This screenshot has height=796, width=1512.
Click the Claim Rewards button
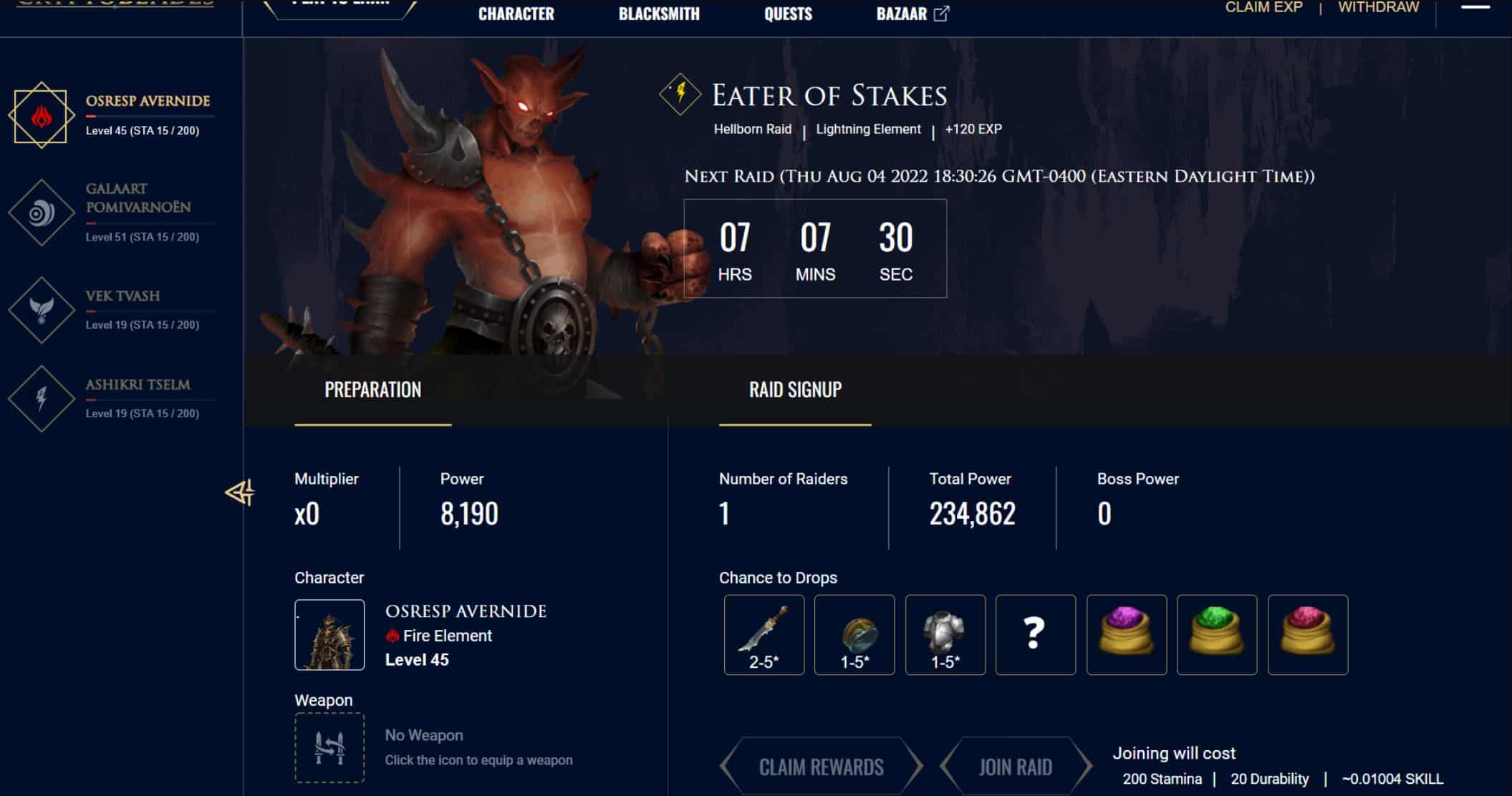click(x=822, y=767)
